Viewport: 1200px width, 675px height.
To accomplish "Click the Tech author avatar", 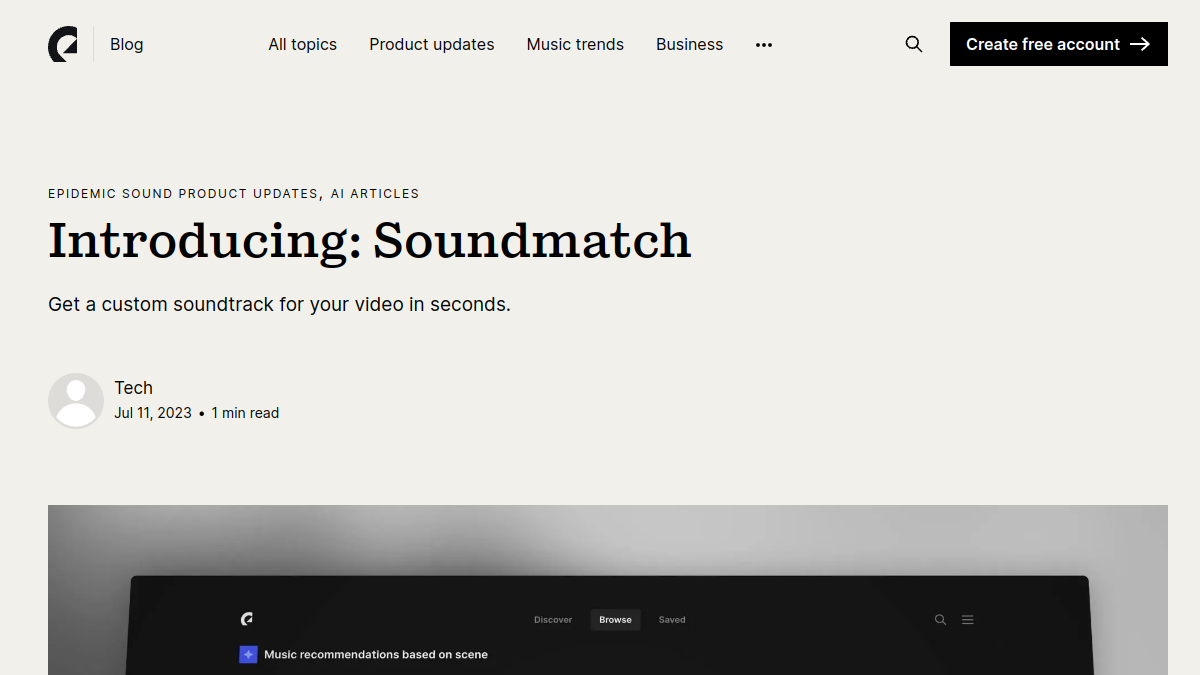I will click(76, 401).
